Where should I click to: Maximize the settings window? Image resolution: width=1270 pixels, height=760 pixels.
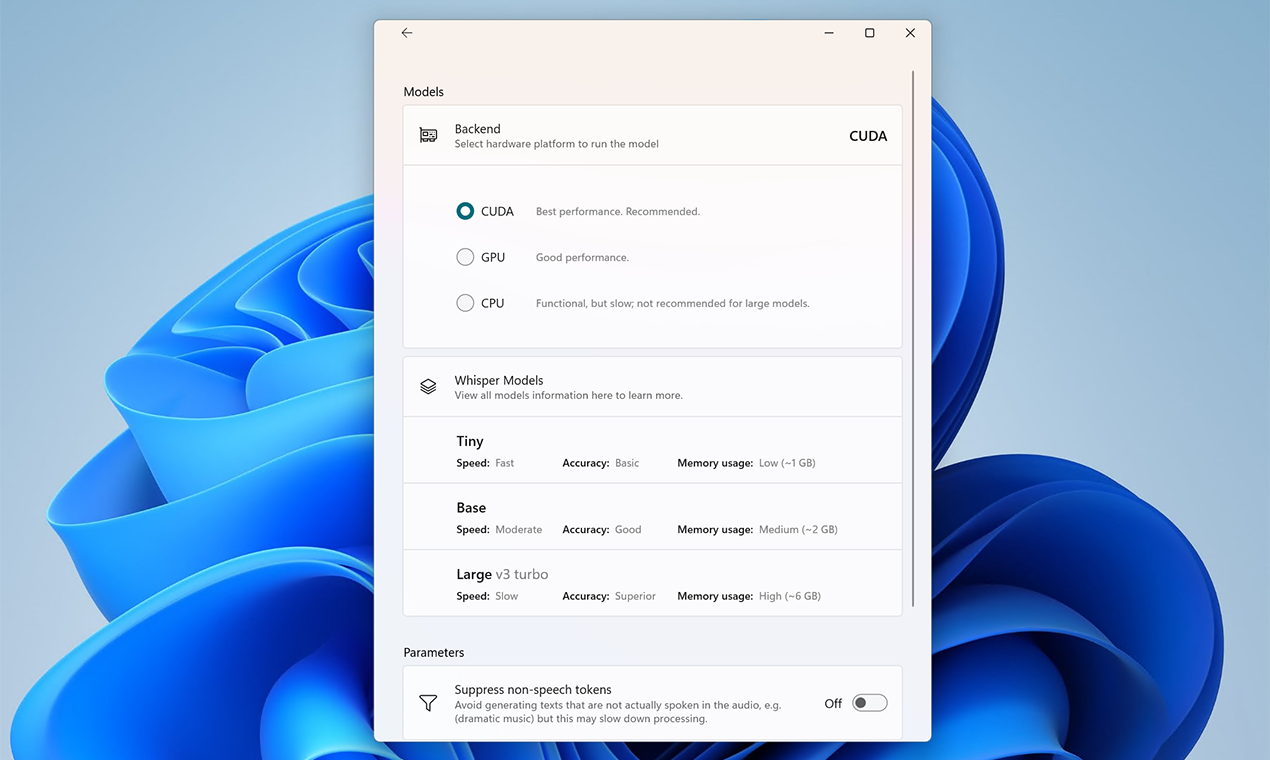pyautogui.click(x=870, y=33)
